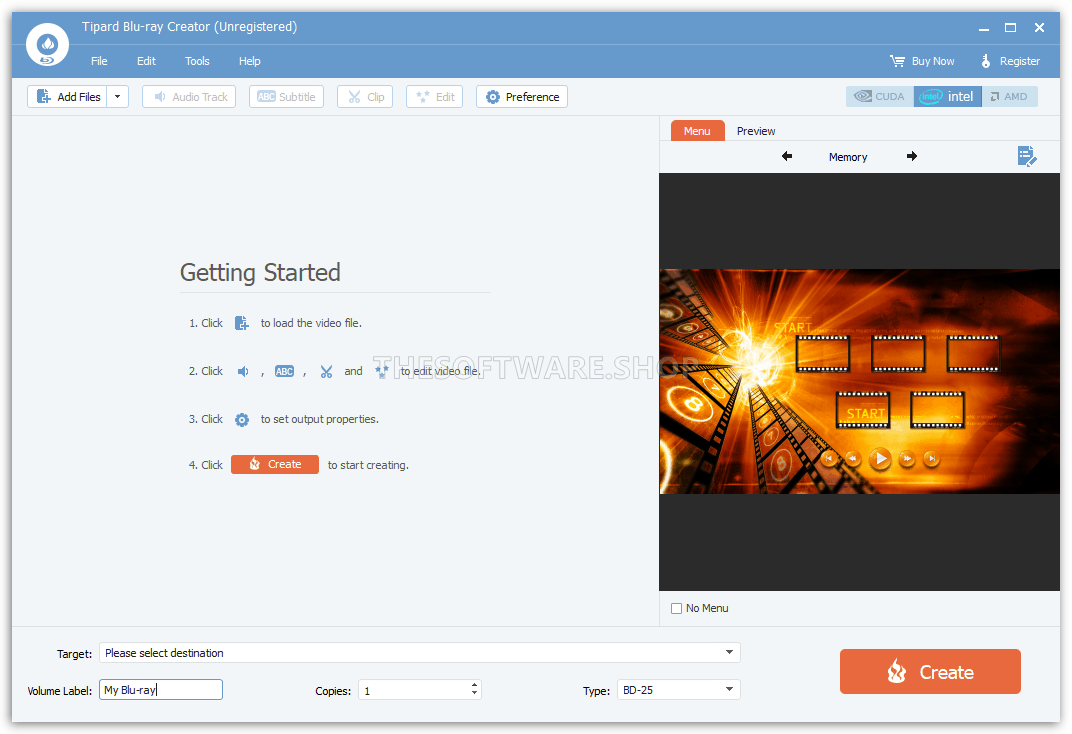Enable the No Menu checkbox
Viewport: 1072px width, 734px height.
pos(676,608)
